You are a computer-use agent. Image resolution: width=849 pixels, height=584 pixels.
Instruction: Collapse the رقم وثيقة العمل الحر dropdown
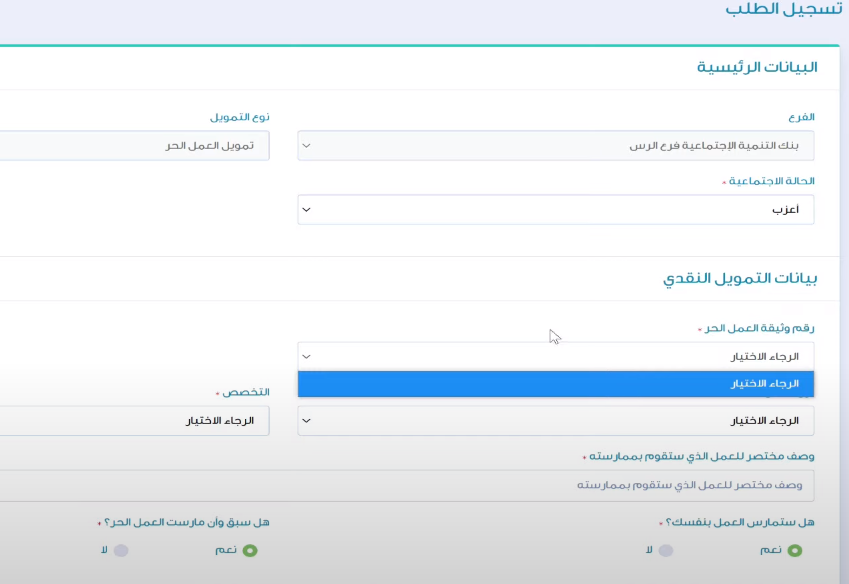[555, 356]
